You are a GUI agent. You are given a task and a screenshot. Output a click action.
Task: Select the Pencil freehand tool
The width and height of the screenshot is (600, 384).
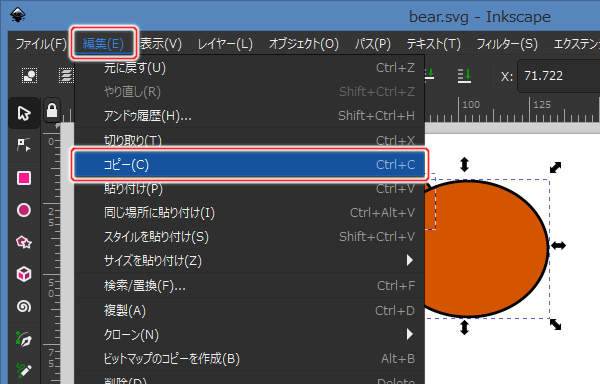coord(24,370)
